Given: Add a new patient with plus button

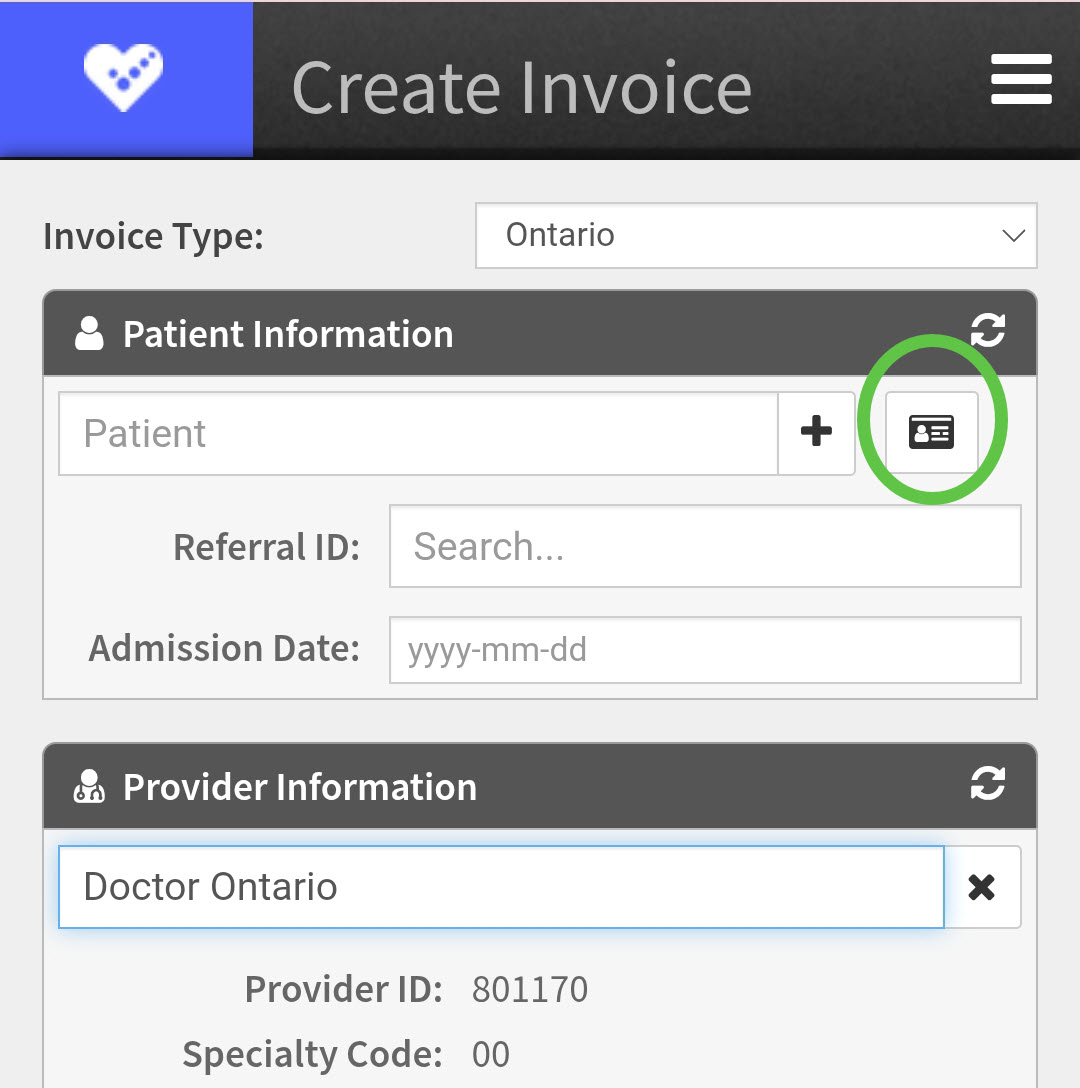Looking at the screenshot, I should coord(816,433).
